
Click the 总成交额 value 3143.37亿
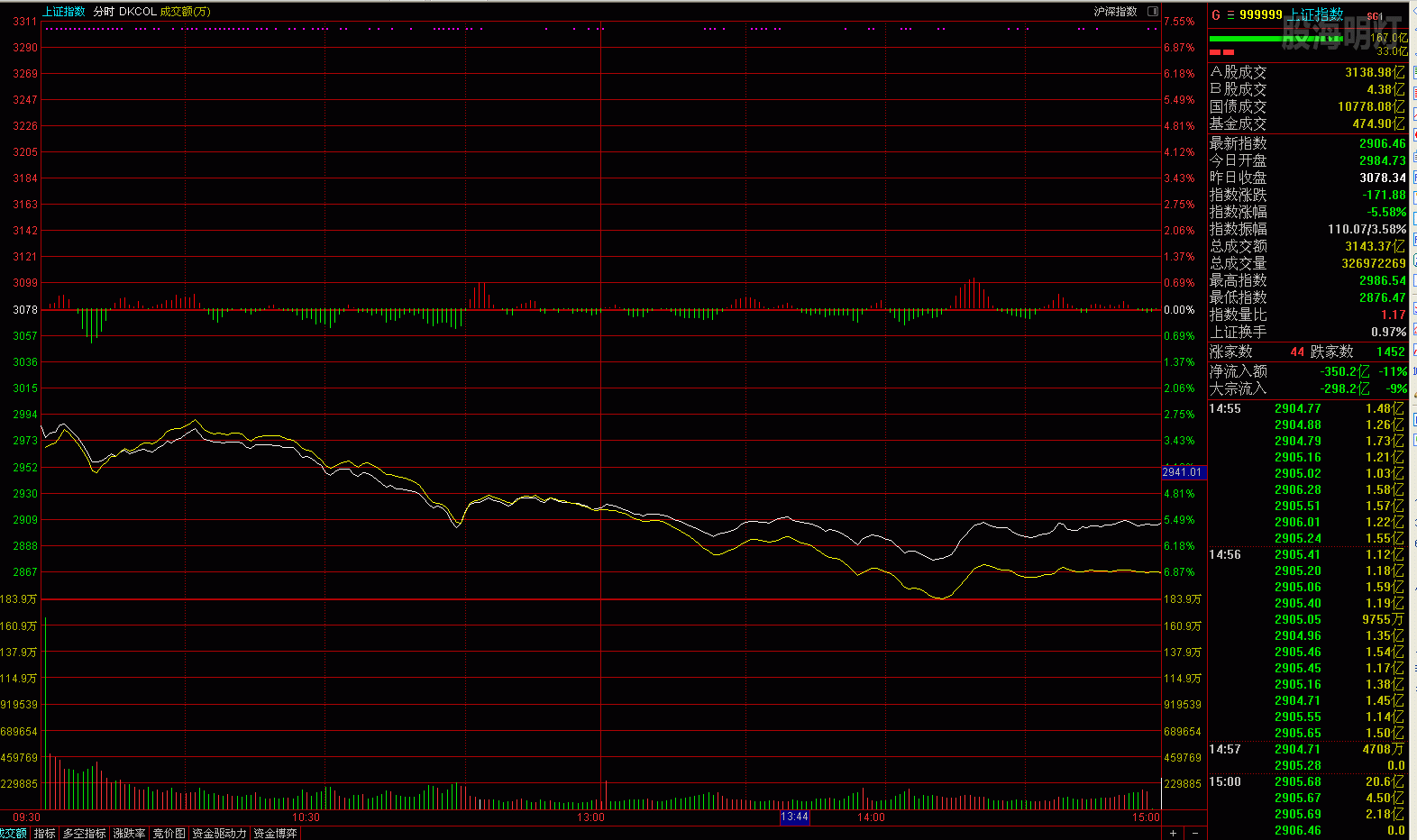(1375, 246)
